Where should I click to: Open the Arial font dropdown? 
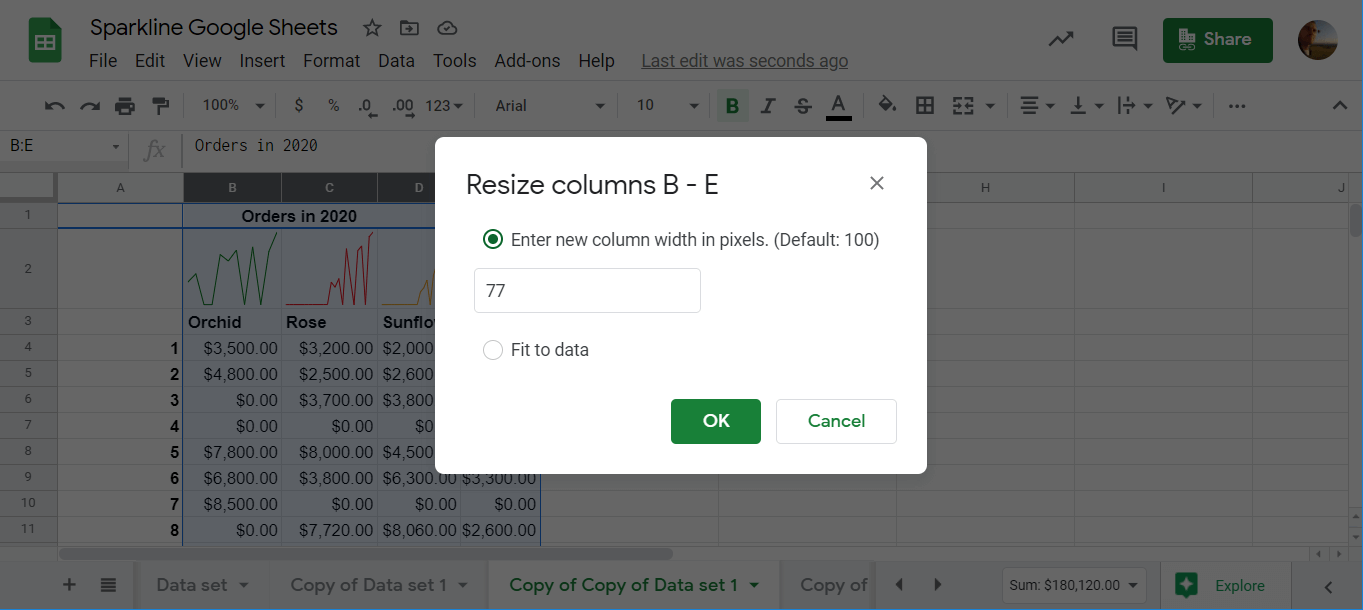click(x=546, y=105)
